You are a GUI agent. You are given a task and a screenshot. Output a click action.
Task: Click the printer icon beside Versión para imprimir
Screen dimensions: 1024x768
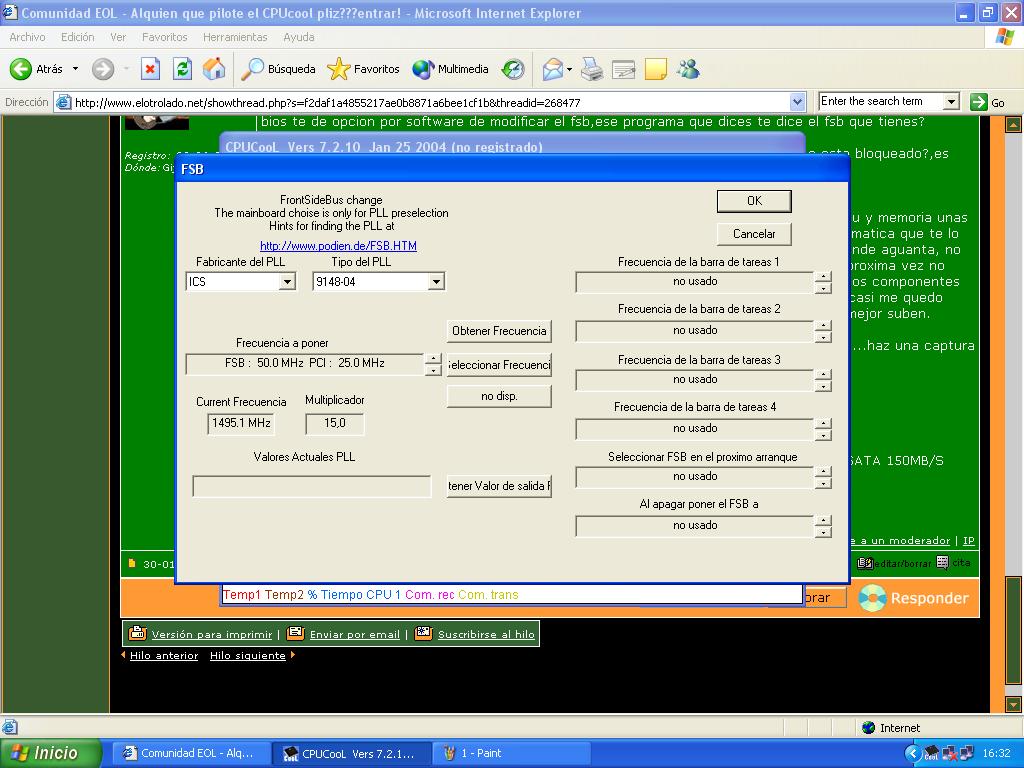coord(138,633)
